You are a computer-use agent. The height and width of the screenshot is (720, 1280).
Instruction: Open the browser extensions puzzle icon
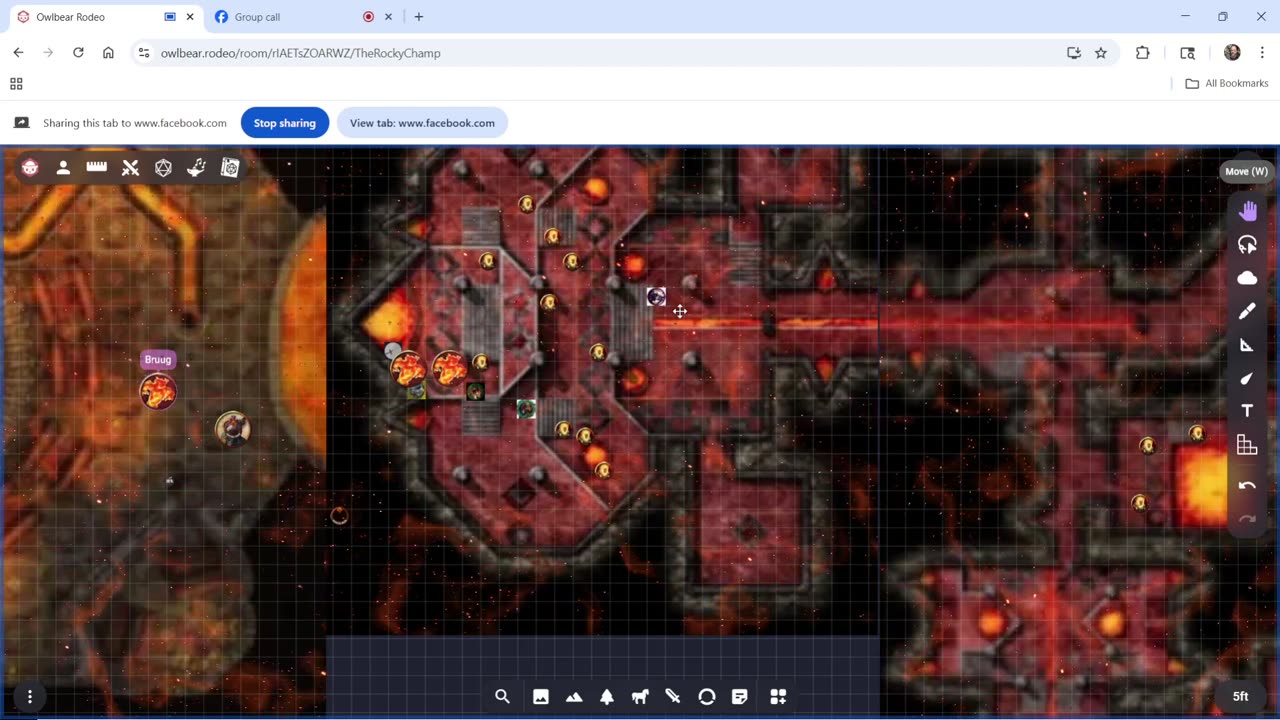pyautogui.click(x=1143, y=53)
